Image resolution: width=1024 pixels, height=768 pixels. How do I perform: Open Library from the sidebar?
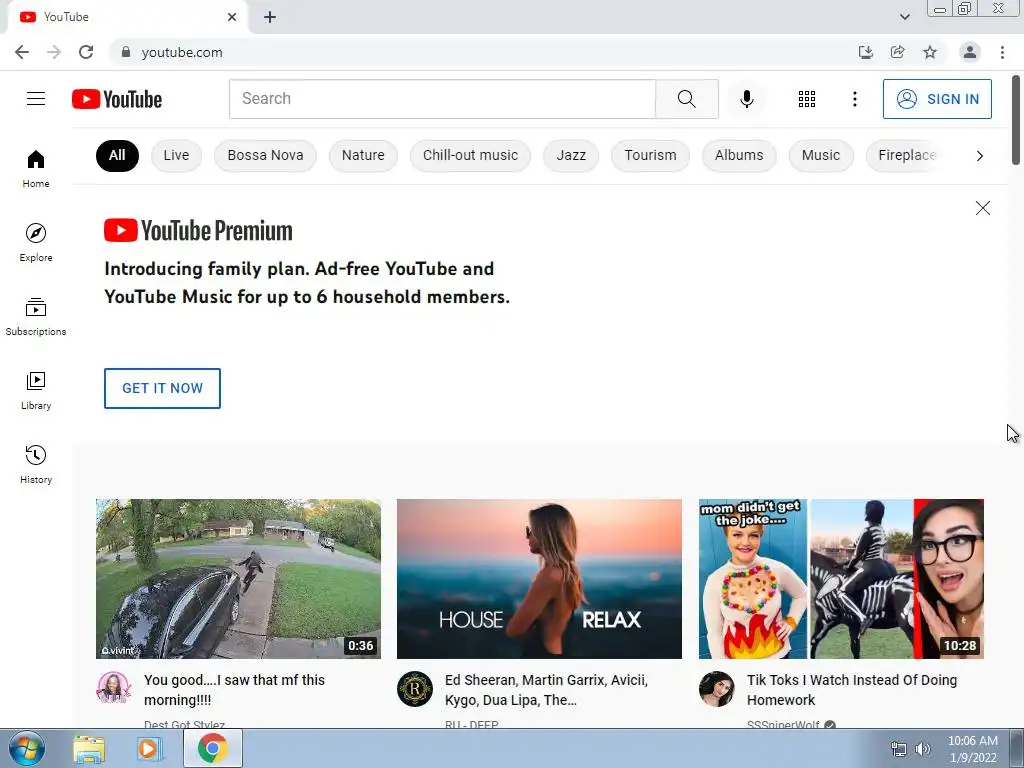[x=36, y=390]
